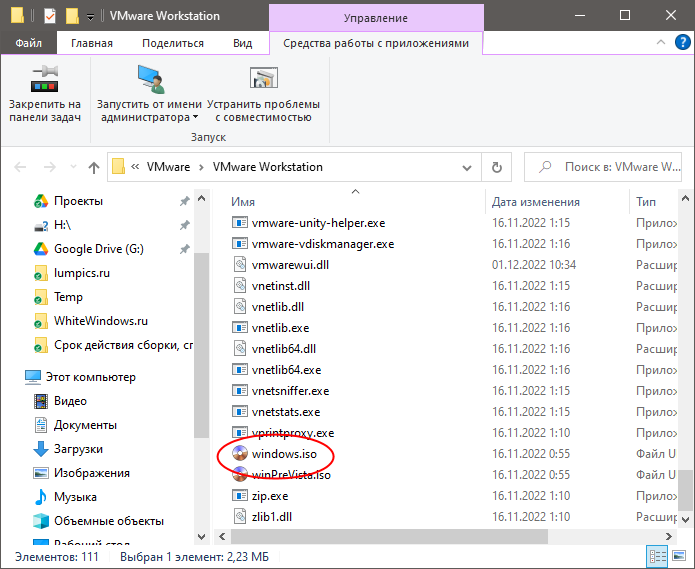The image size is (695, 569).
Task: Expand Run as administrator dropdown arrow
Action: pos(195,117)
